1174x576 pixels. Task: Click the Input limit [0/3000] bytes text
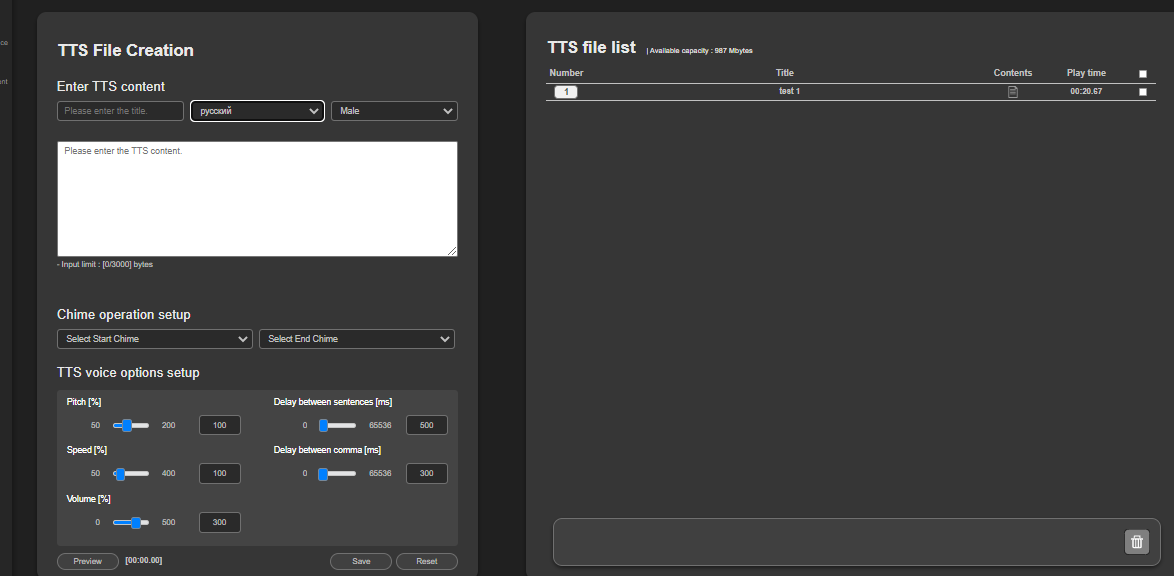click(105, 264)
